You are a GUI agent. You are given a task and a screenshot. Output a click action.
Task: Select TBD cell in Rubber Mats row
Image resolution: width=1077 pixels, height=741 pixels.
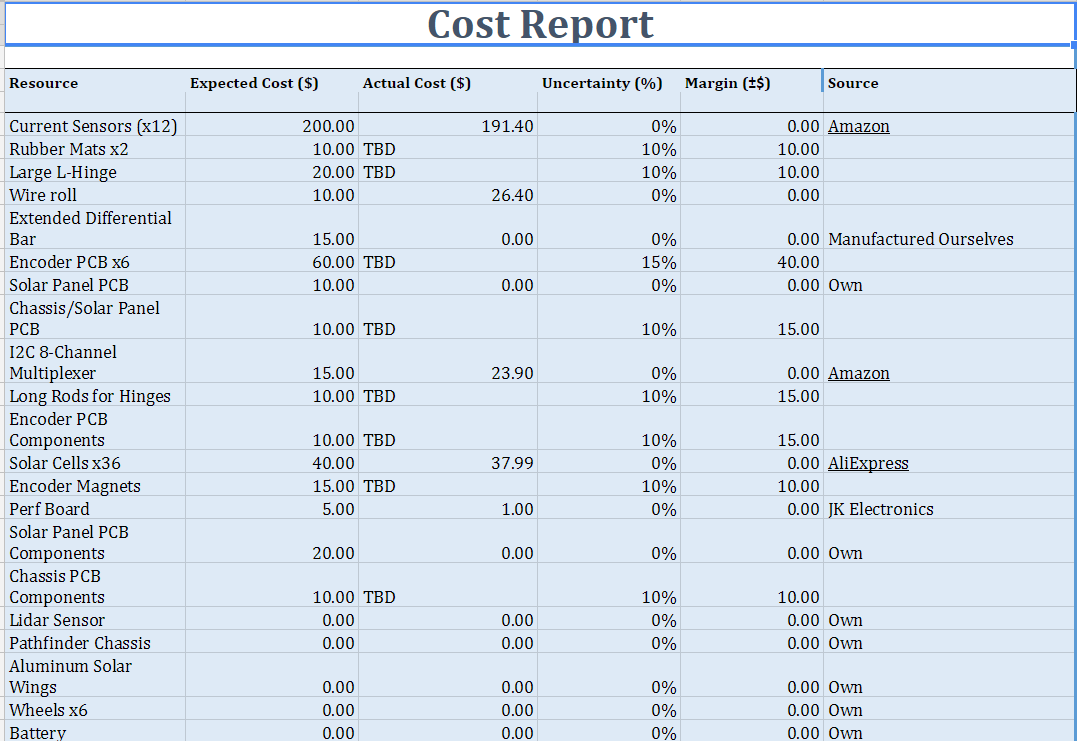coord(448,149)
